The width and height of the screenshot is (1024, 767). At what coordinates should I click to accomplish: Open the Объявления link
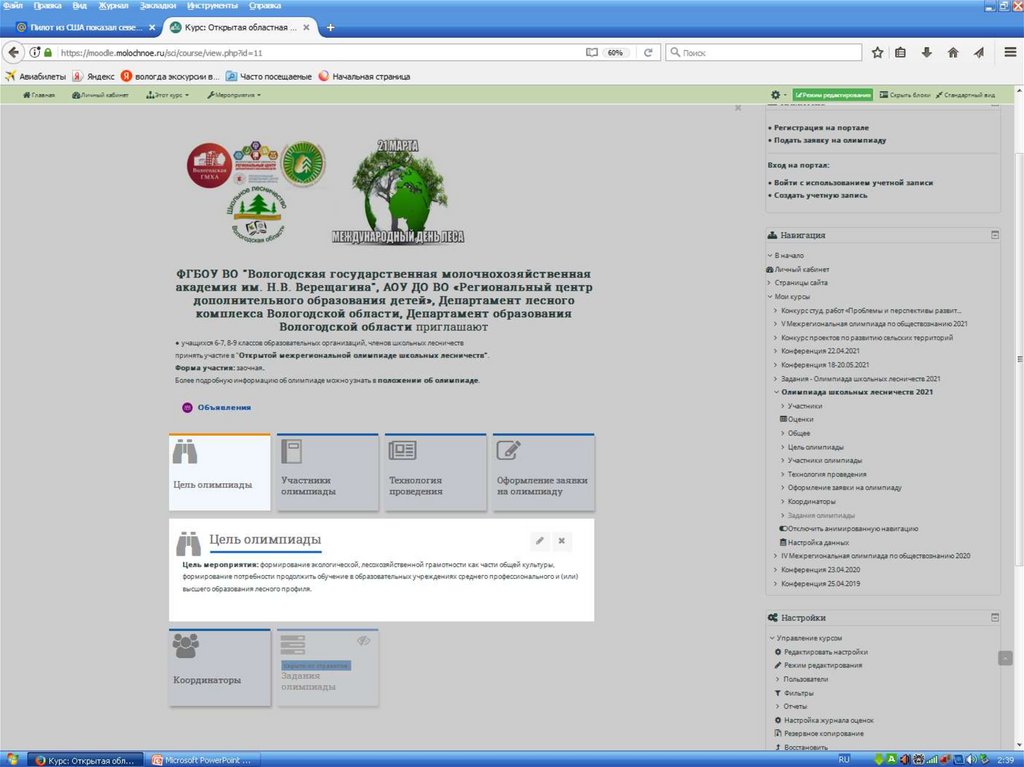[x=223, y=407]
